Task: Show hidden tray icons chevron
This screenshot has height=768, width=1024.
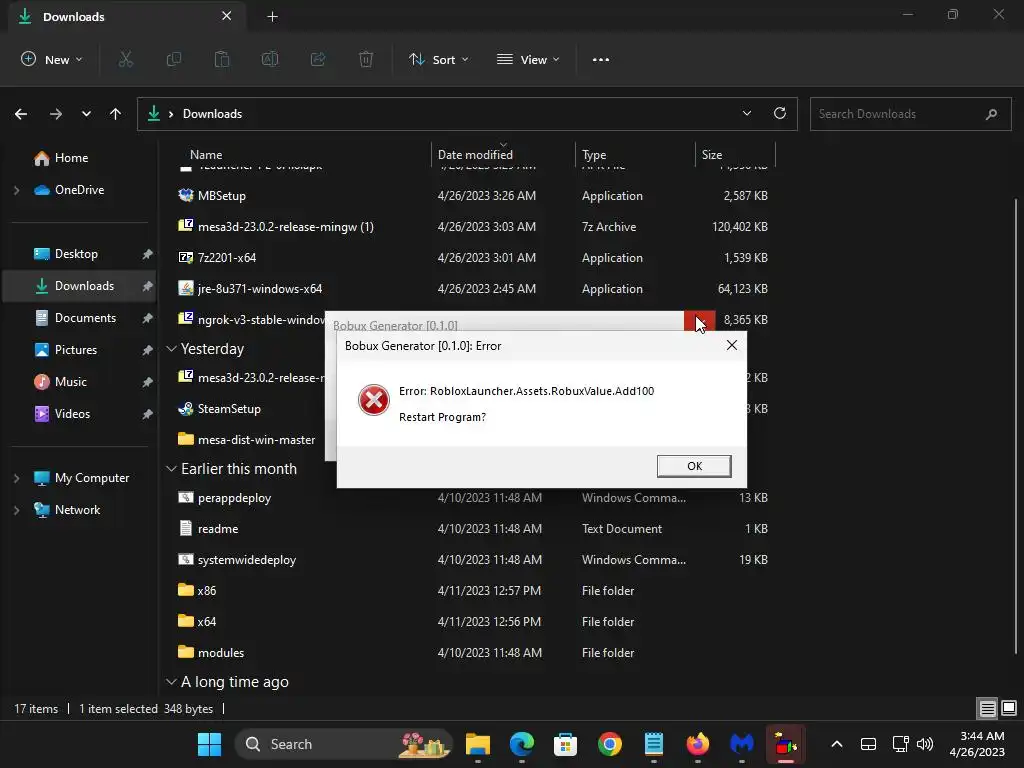Action: point(837,744)
